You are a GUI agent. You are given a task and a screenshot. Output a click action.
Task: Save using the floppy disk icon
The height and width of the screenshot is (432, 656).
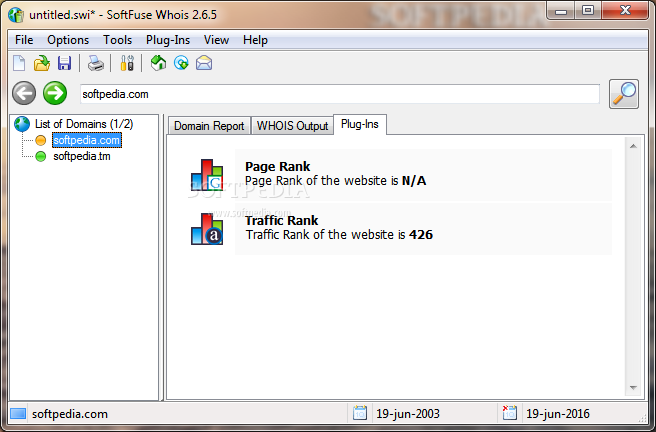click(x=64, y=64)
